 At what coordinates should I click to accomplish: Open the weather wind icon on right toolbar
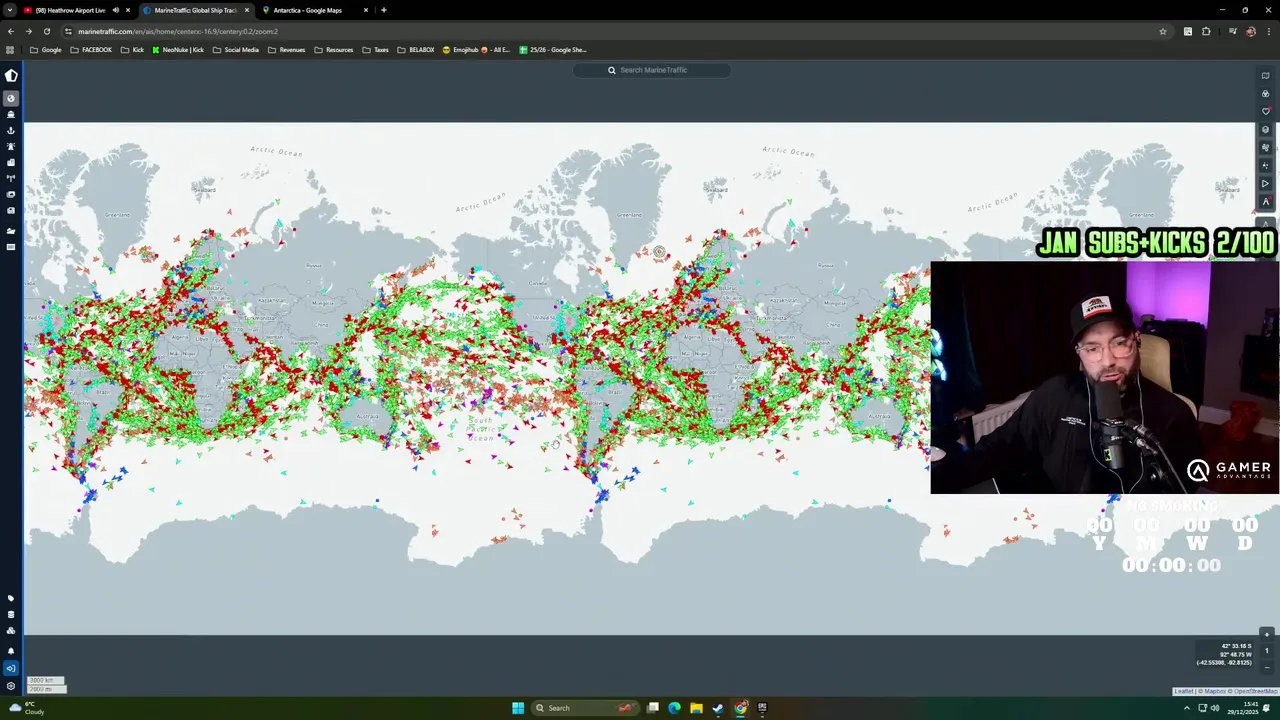[1265, 148]
